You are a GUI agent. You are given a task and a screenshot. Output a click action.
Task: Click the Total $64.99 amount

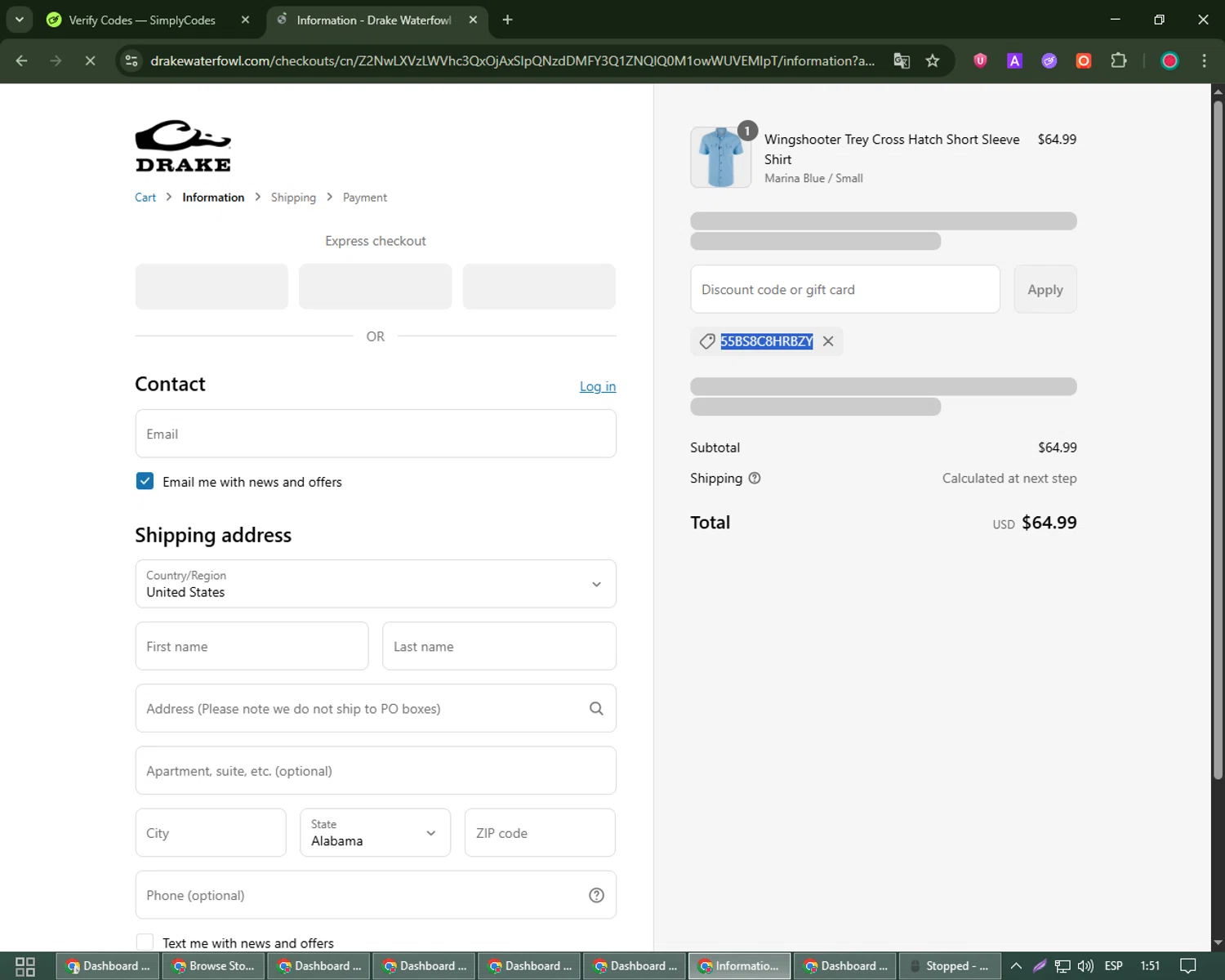[1049, 523]
